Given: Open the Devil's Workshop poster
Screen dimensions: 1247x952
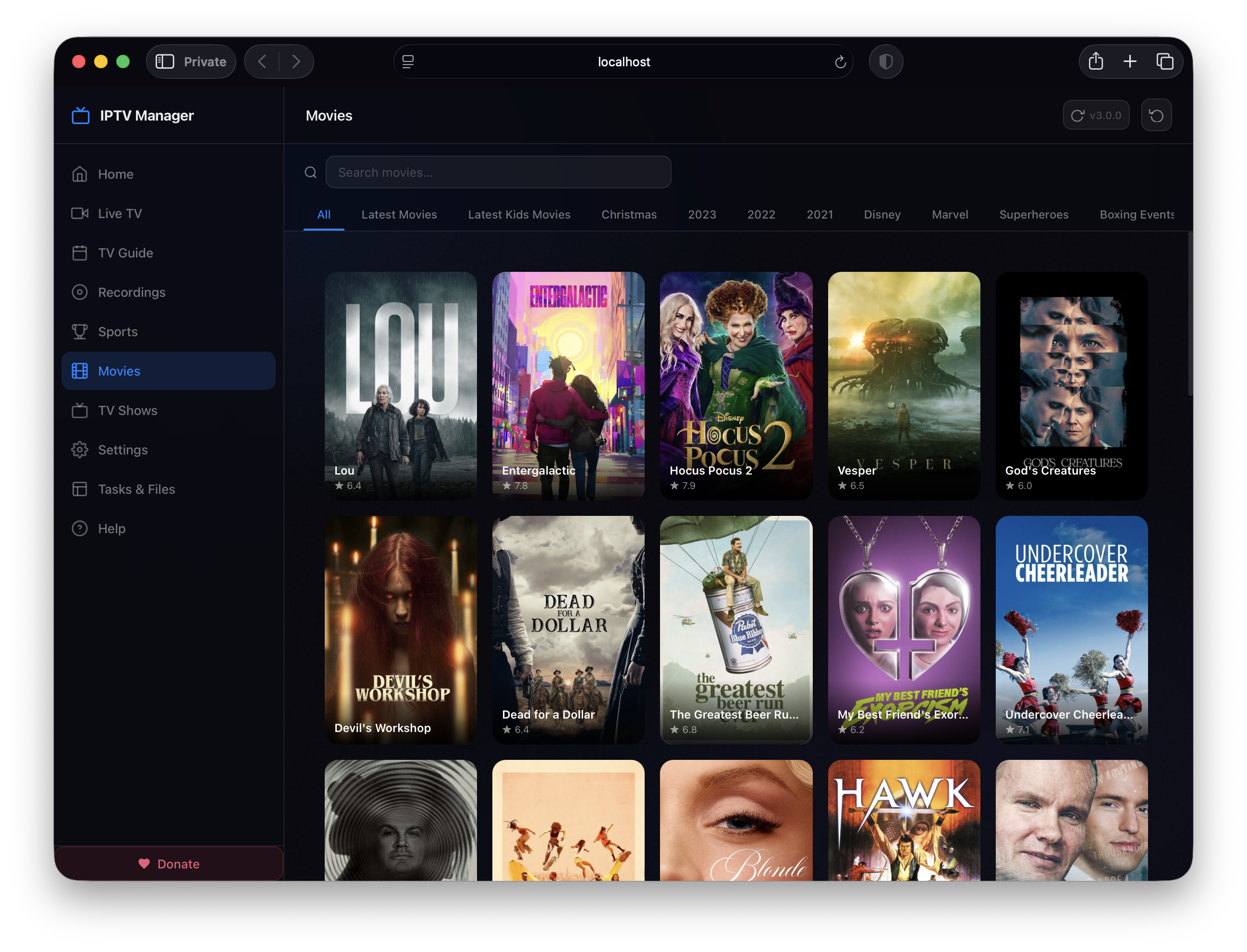Looking at the screenshot, I should pos(401,630).
